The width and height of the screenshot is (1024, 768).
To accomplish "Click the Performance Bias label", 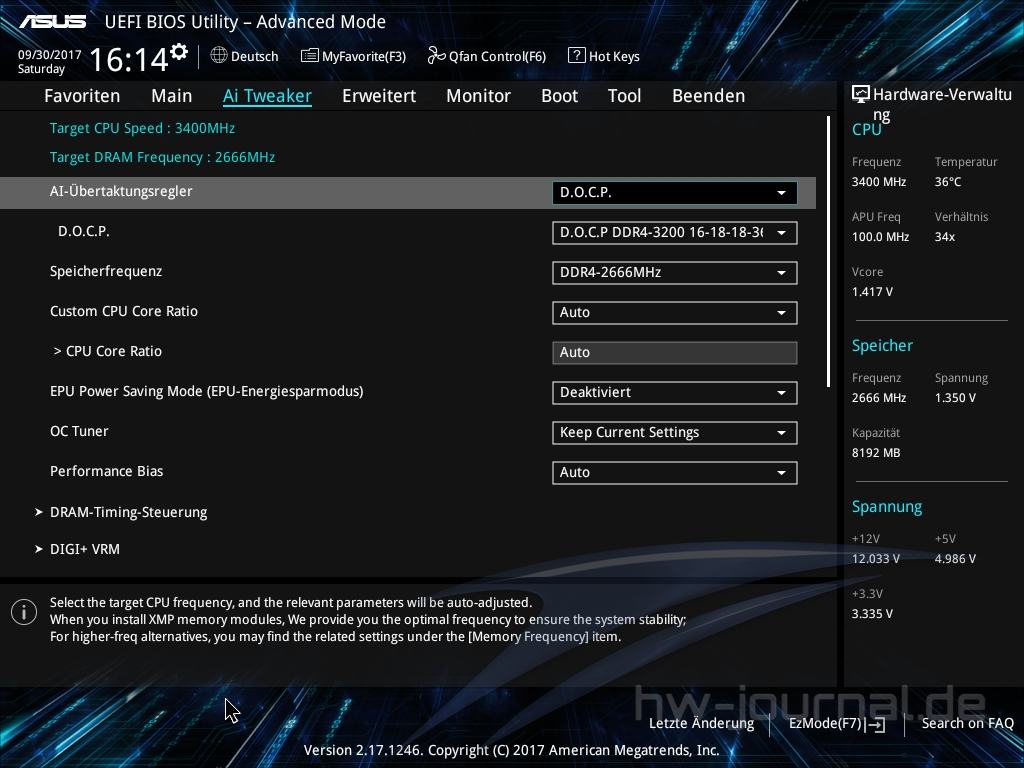I will click(106, 471).
